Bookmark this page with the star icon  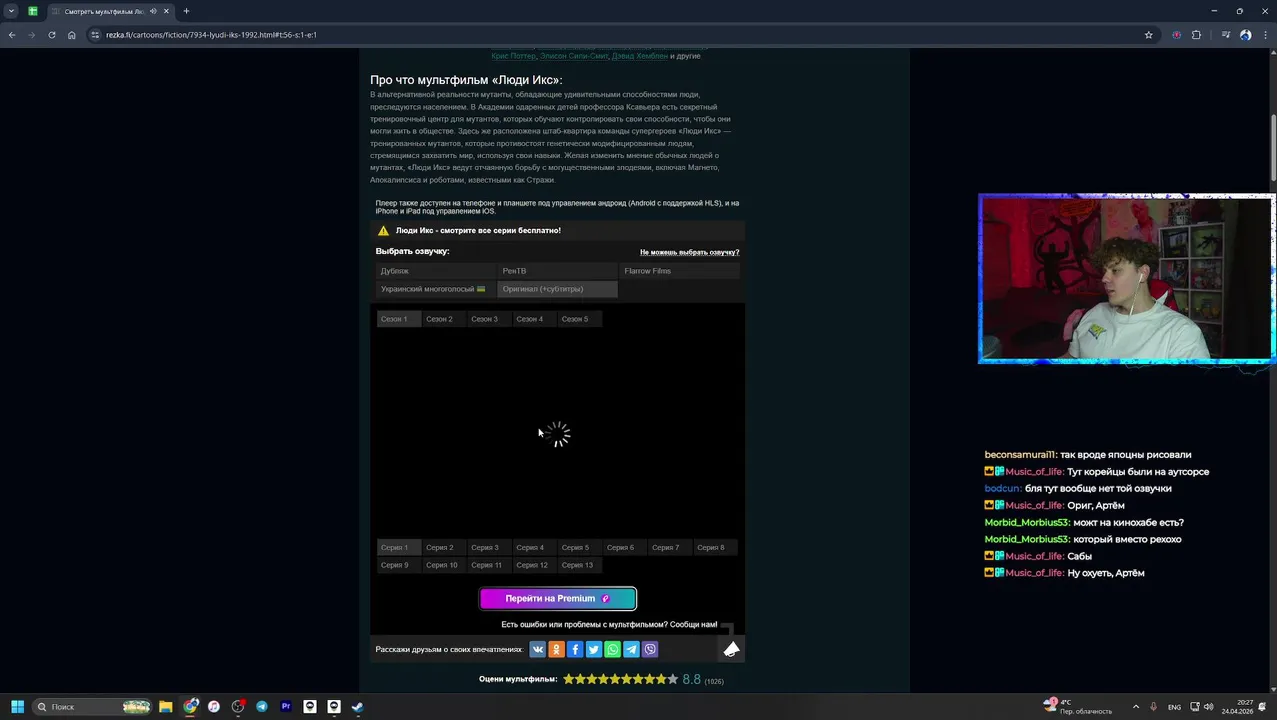tap(1149, 35)
